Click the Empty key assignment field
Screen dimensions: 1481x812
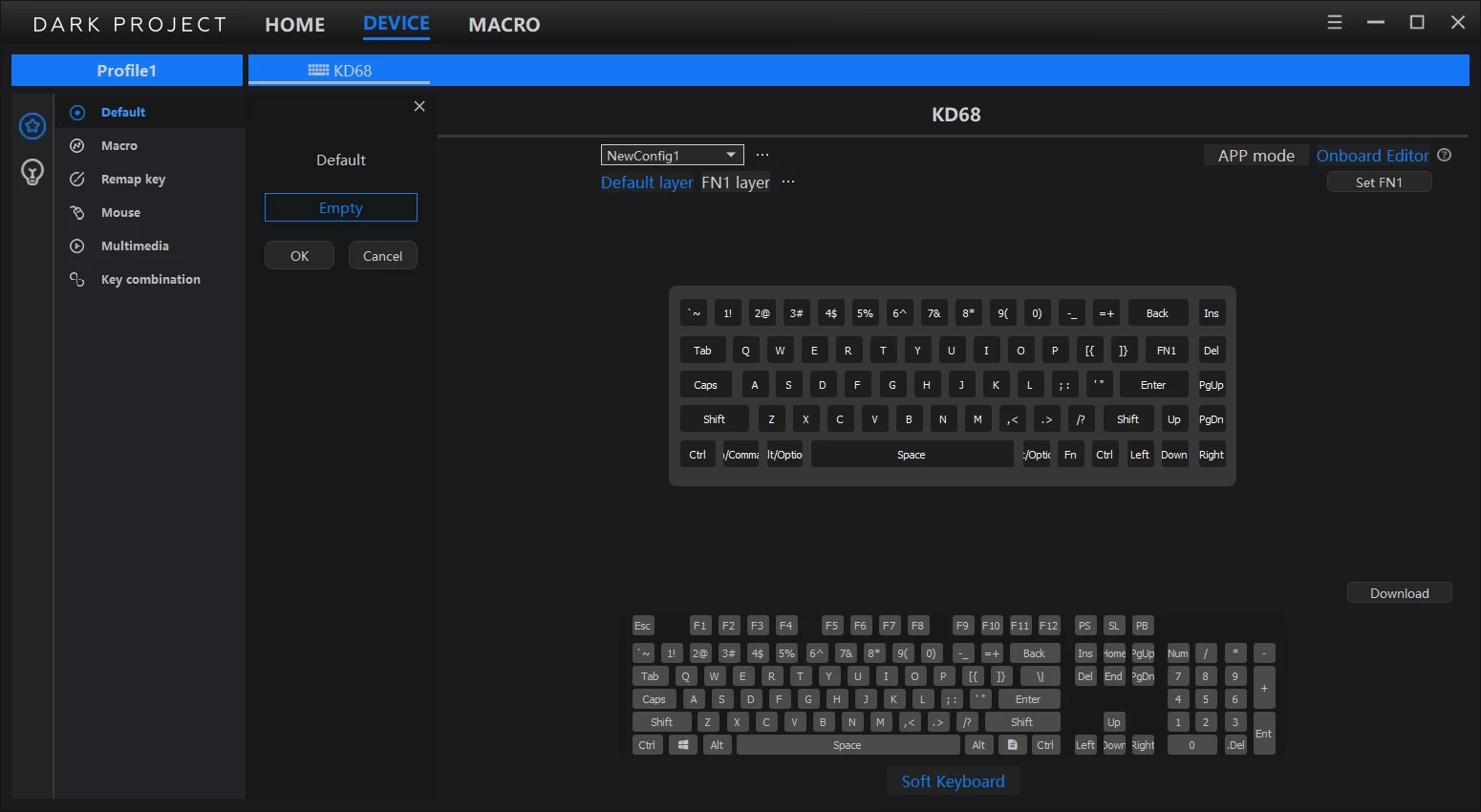[341, 207]
